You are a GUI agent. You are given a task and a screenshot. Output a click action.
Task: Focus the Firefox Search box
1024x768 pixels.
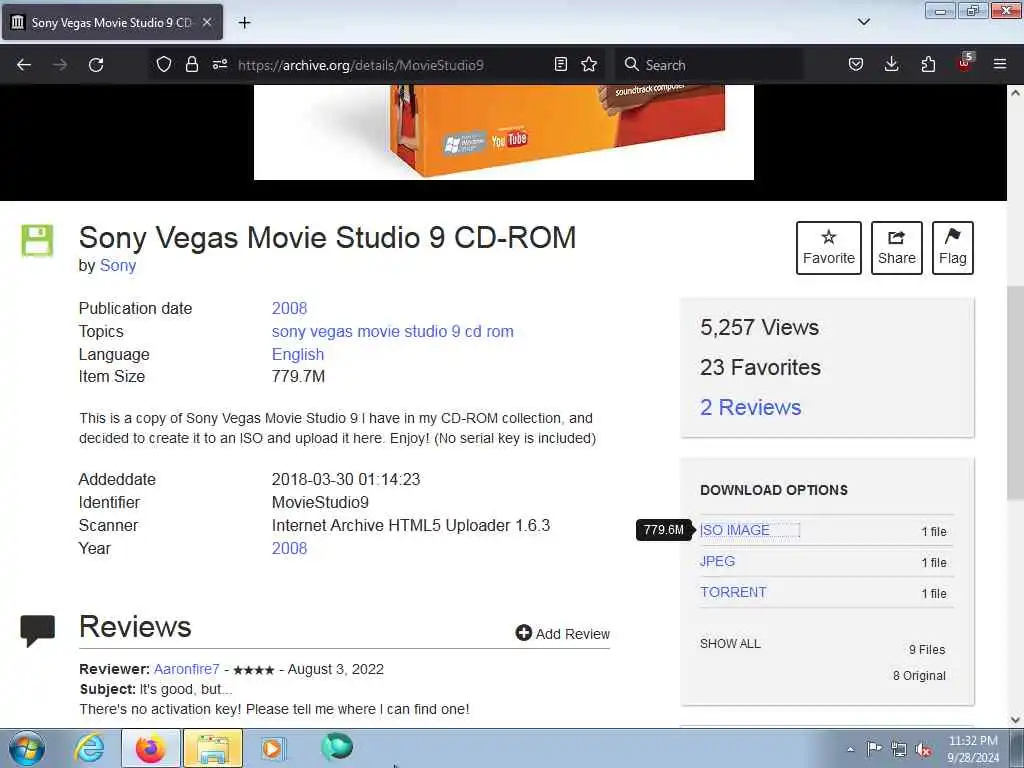click(711, 65)
